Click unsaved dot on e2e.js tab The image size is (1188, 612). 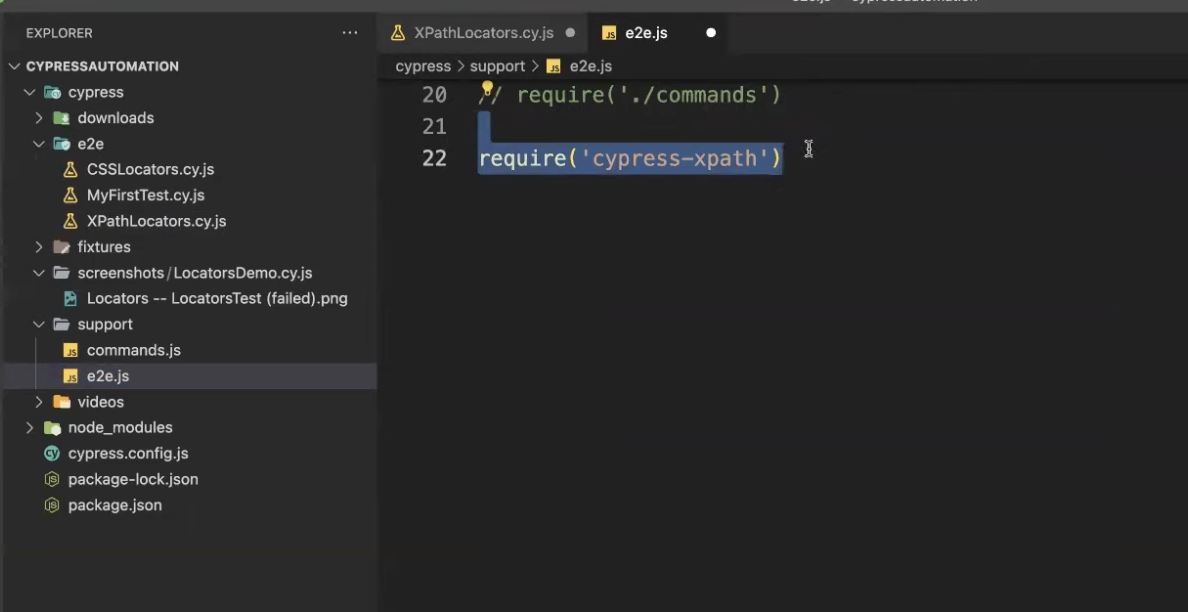pos(711,33)
